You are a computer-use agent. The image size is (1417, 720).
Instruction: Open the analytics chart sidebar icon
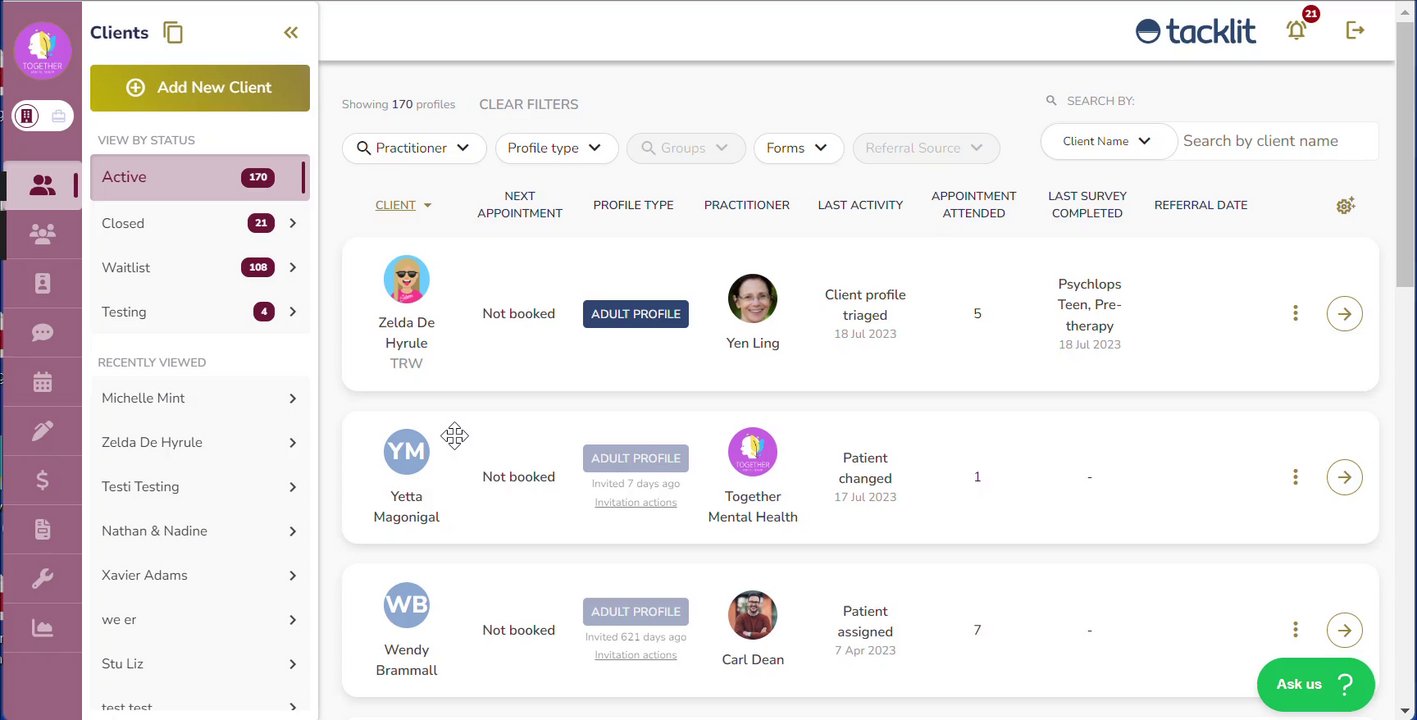click(x=42, y=628)
